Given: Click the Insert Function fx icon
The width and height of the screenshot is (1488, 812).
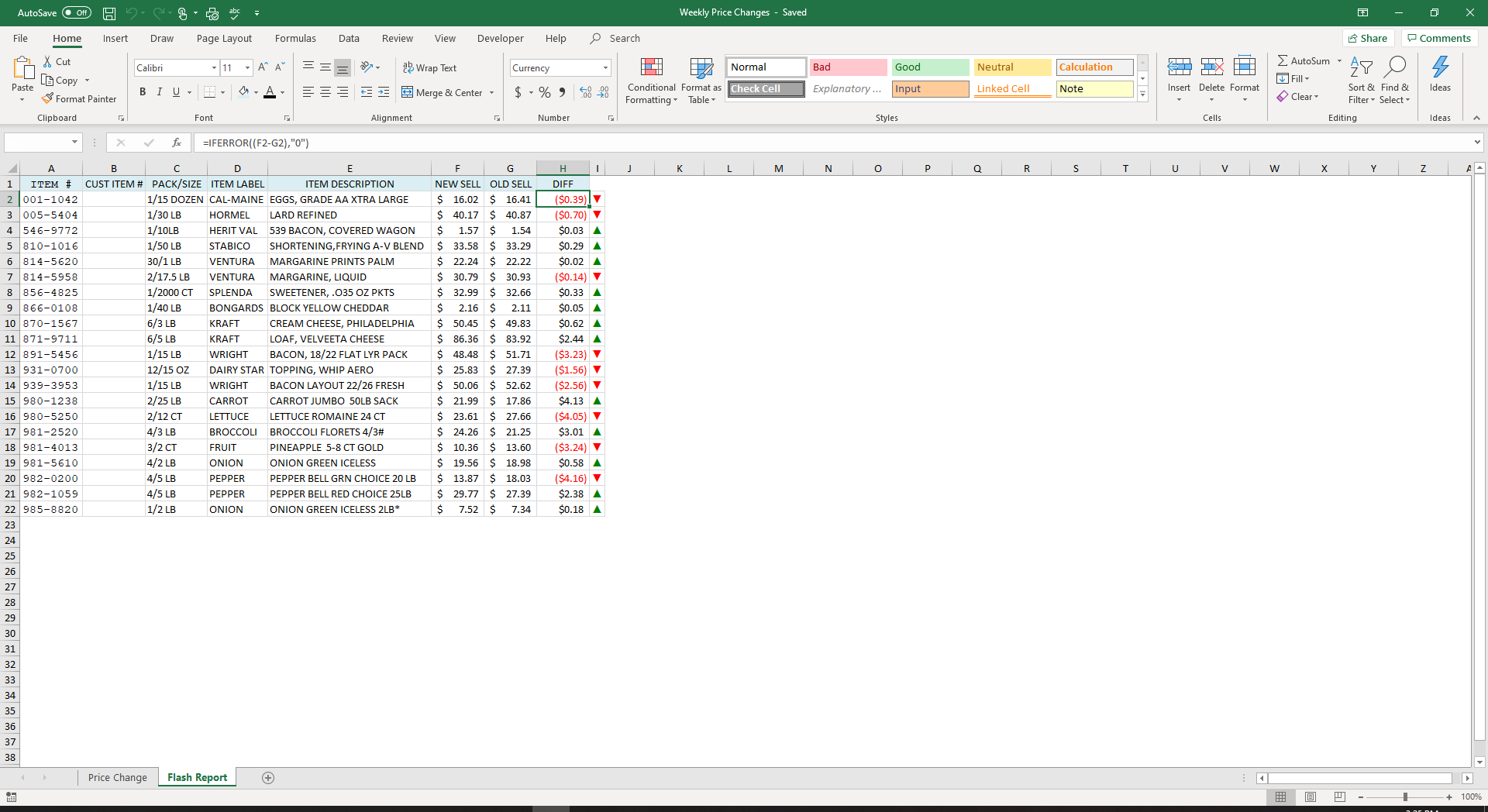Looking at the screenshot, I should coord(177,143).
